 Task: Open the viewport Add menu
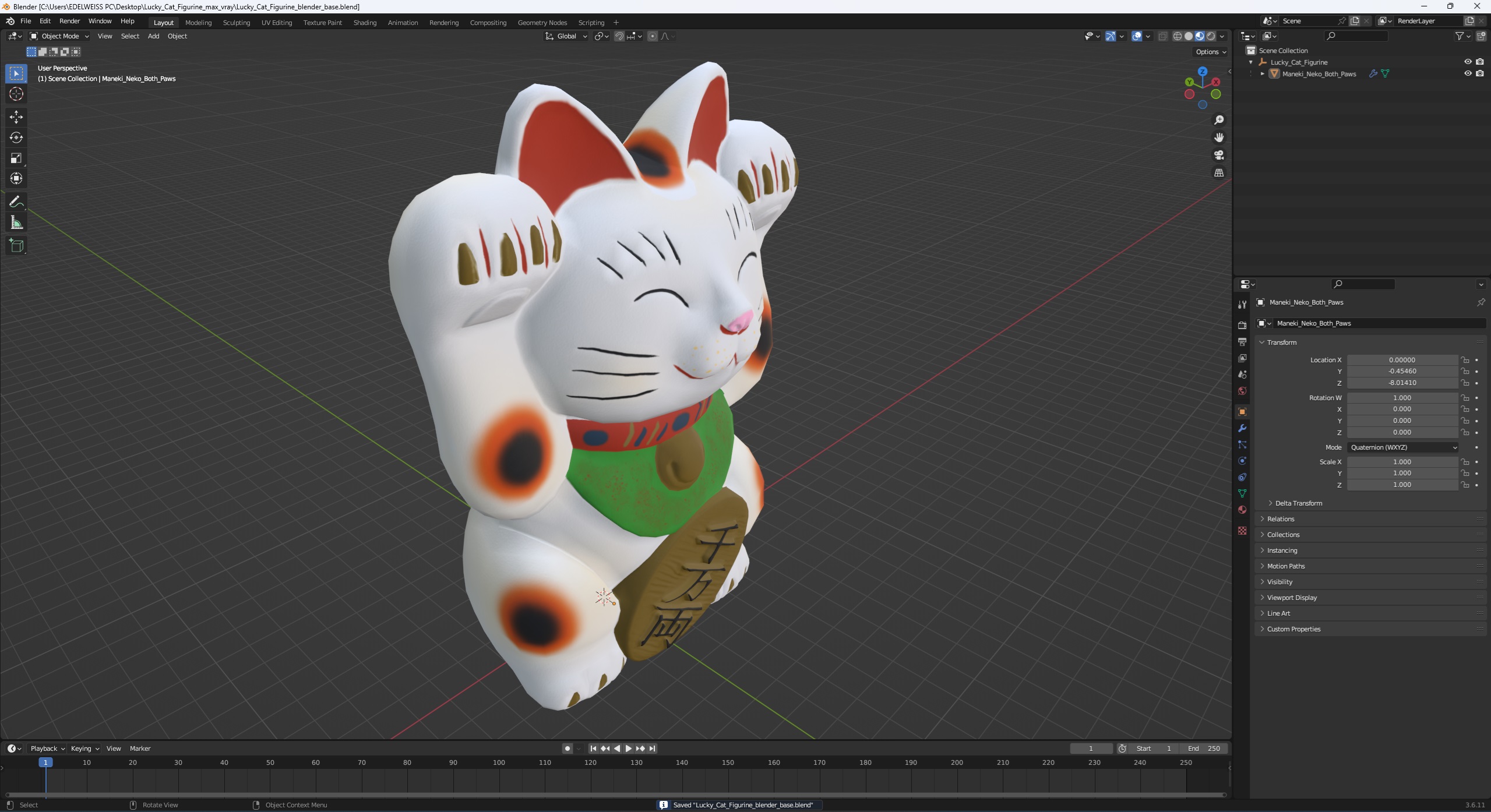[x=153, y=36]
